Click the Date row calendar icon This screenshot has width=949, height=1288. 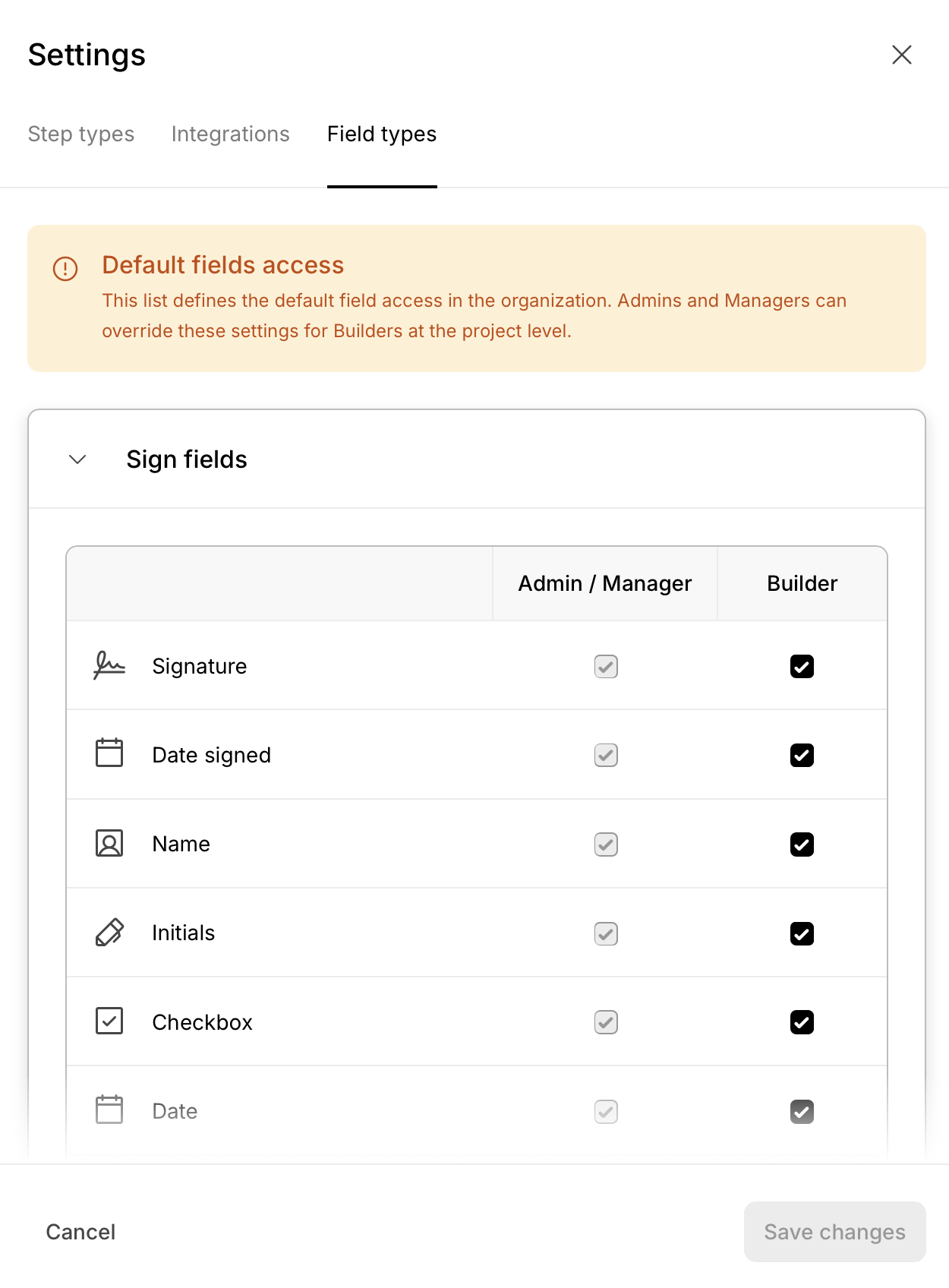[x=109, y=1110]
